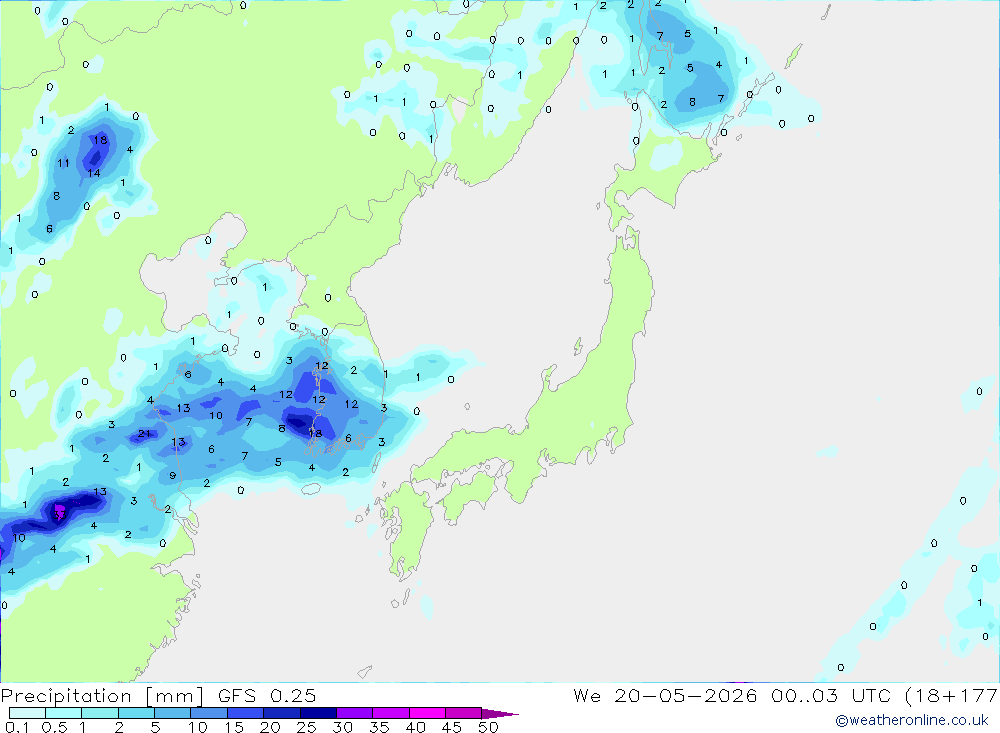The height and width of the screenshot is (733, 1000).
Task: Pick the 15–20 mm legend swatch
Action: coord(246,713)
